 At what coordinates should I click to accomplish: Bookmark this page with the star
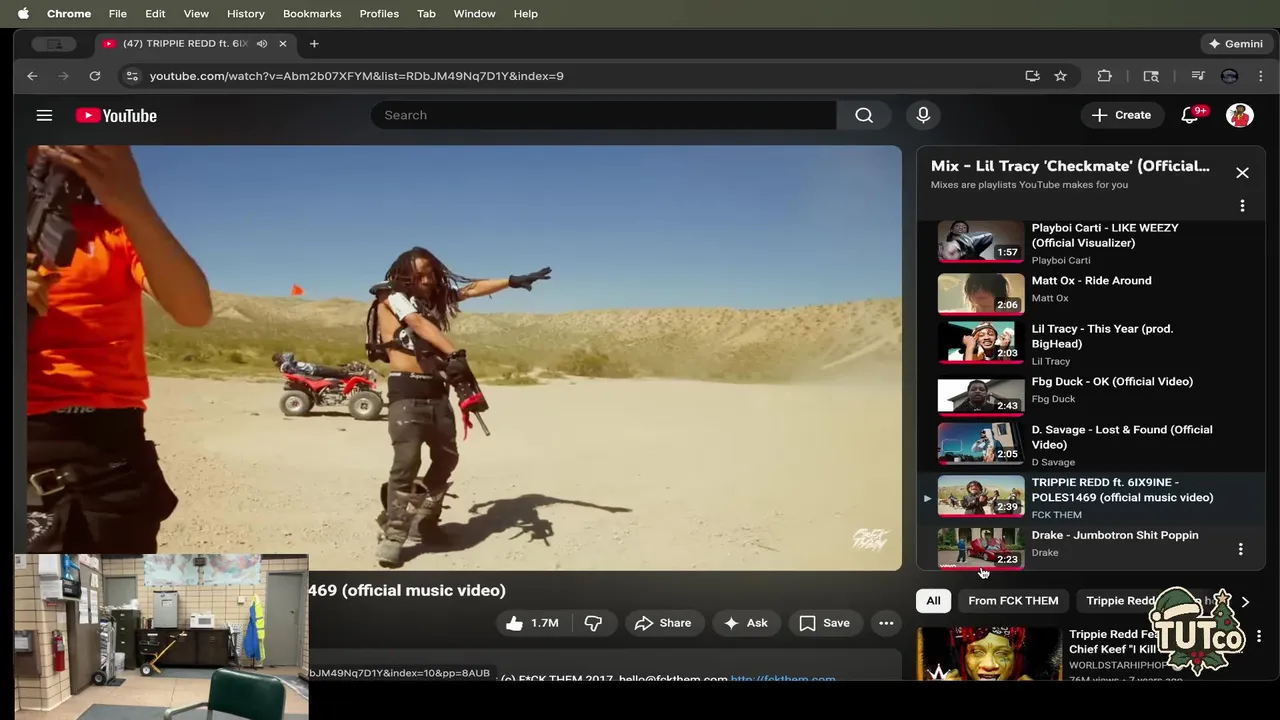click(x=1060, y=76)
